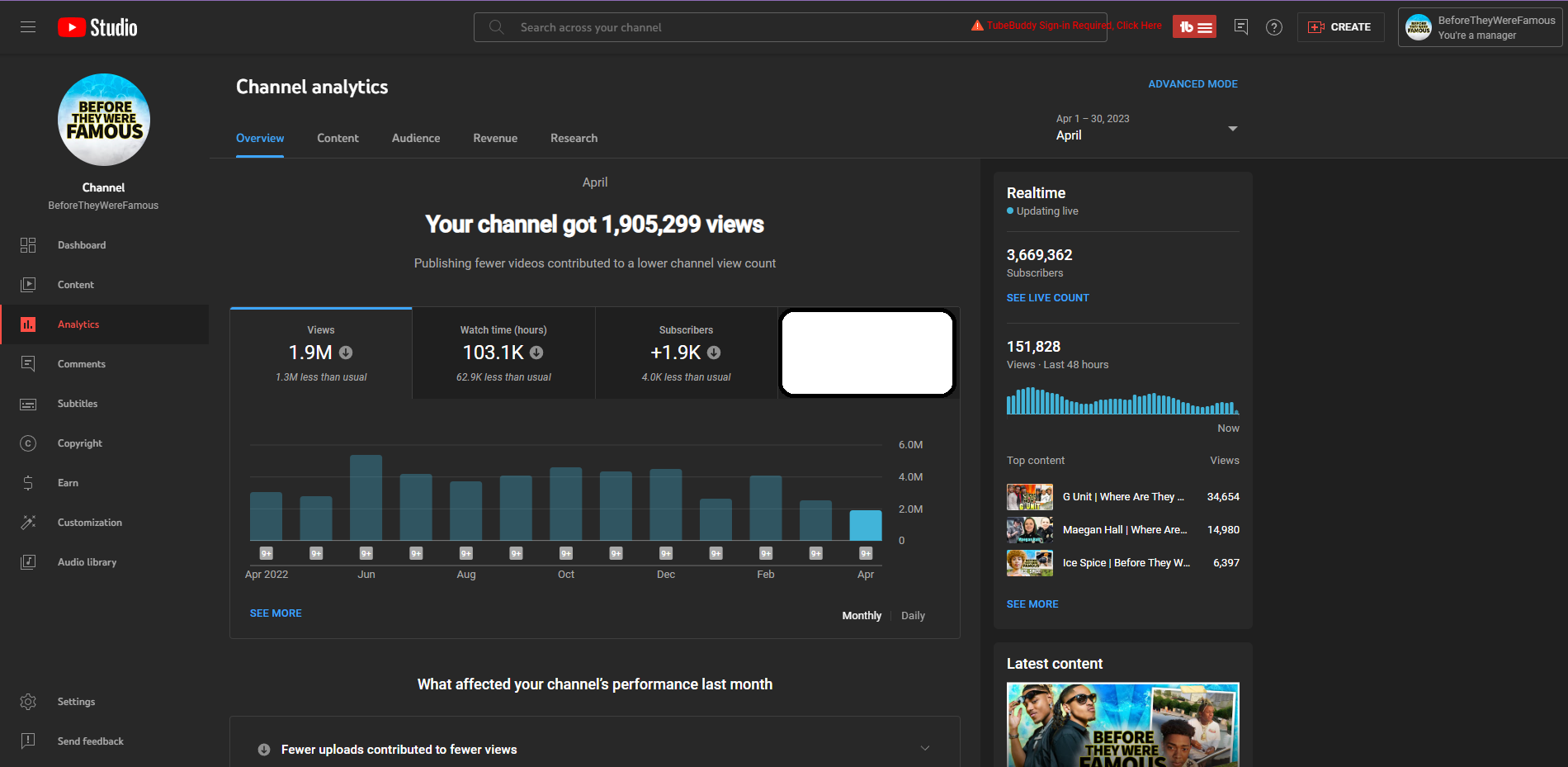Click the 'Your channel got 1,905,299 views' headline
The height and width of the screenshot is (767, 1568).
(595, 225)
